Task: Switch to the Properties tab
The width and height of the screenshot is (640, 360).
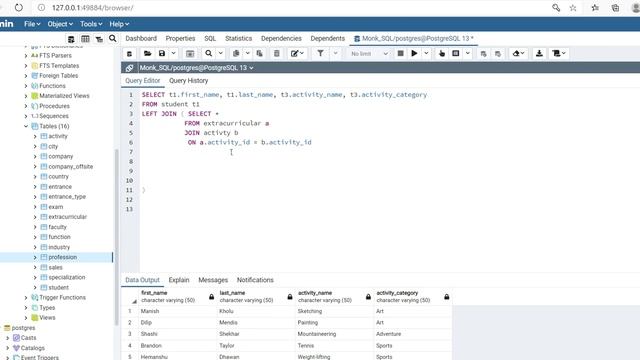Action: (x=180, y=38)
